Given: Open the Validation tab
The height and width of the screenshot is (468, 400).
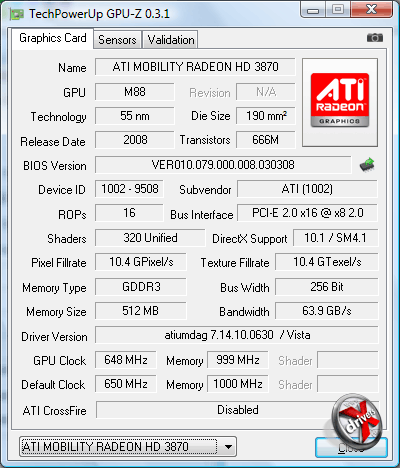Looking at the screenshot, I should coord(171,40).
